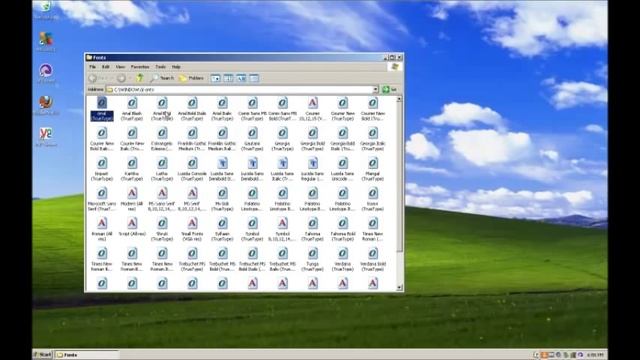Click the scrollbar up arrow
Image resolution: width=640 pixels, height=360 pixels.
click(x=399, y=99)
